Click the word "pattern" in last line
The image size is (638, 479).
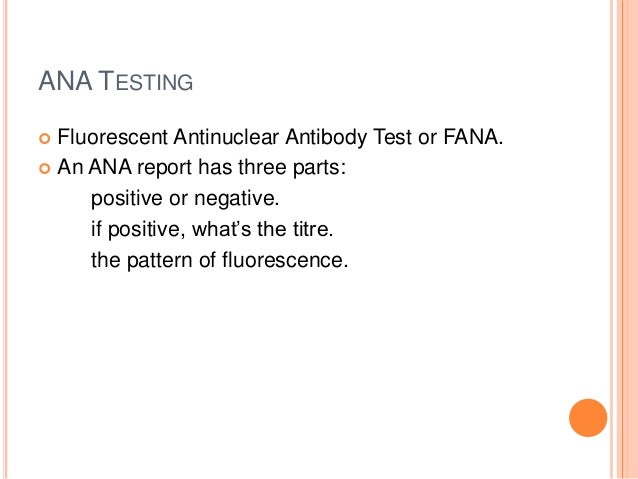pos(160,261)
